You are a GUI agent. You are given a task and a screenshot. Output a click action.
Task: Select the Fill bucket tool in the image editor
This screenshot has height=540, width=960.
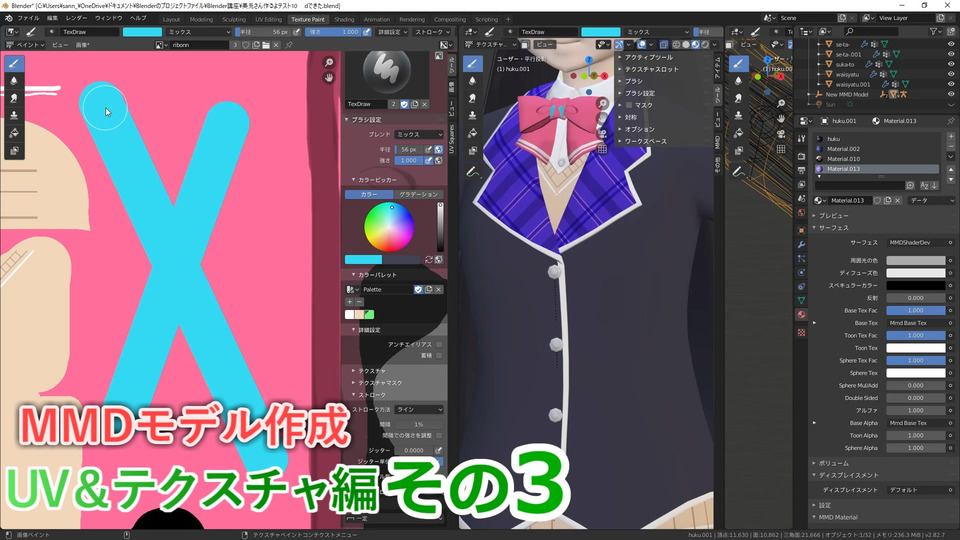13,133
